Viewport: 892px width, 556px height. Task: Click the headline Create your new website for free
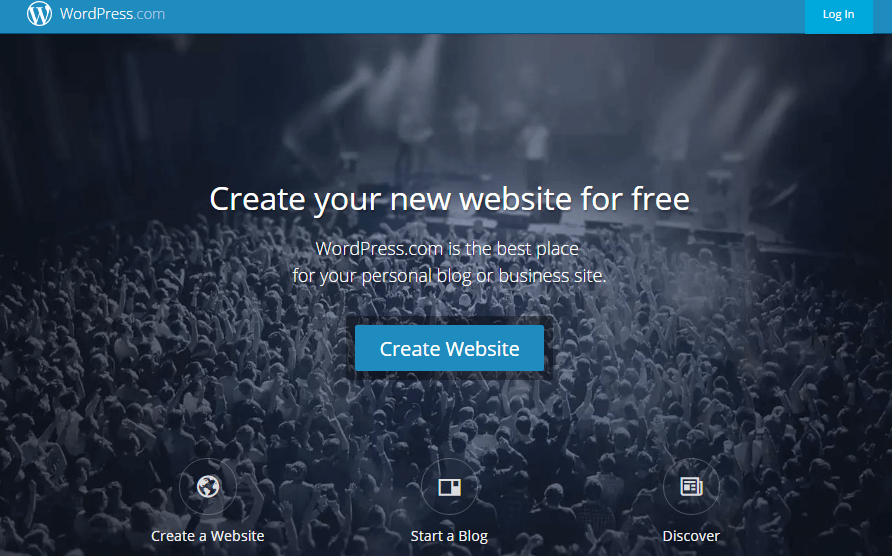pyautogui.click(x=449, y=199)
